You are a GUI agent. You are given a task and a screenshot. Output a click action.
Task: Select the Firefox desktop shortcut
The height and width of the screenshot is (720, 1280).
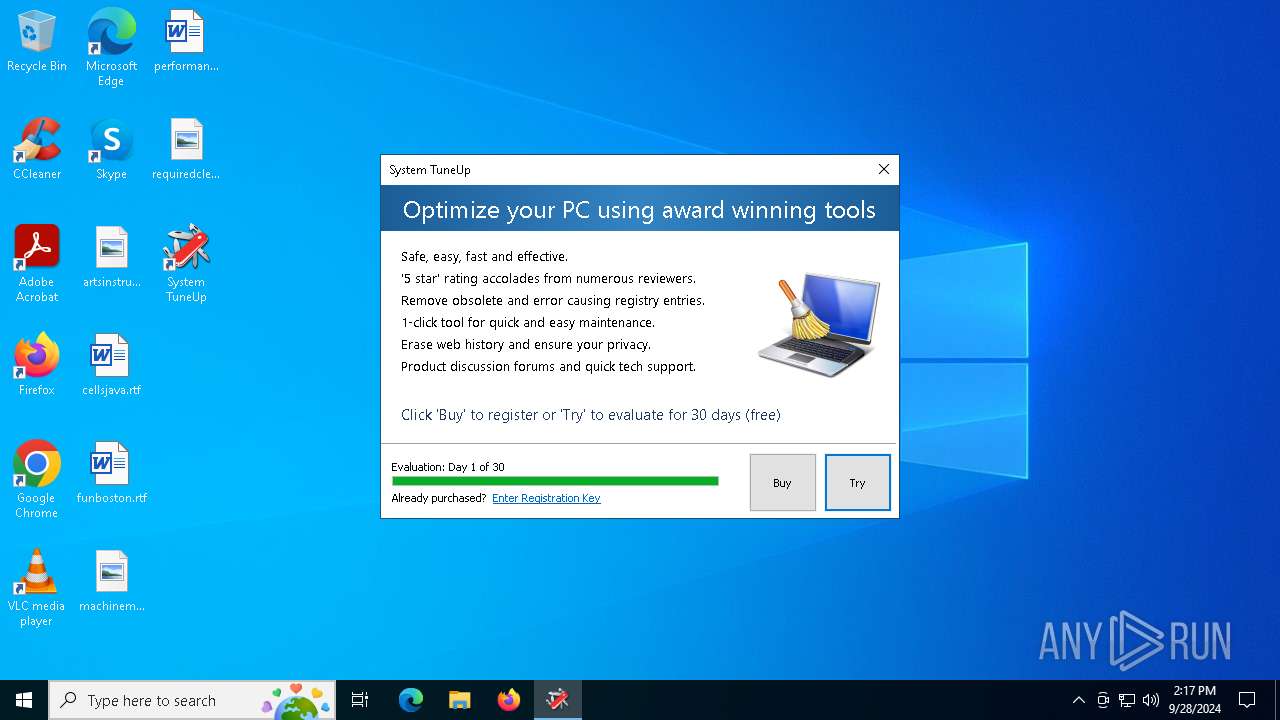click(37, 365)
